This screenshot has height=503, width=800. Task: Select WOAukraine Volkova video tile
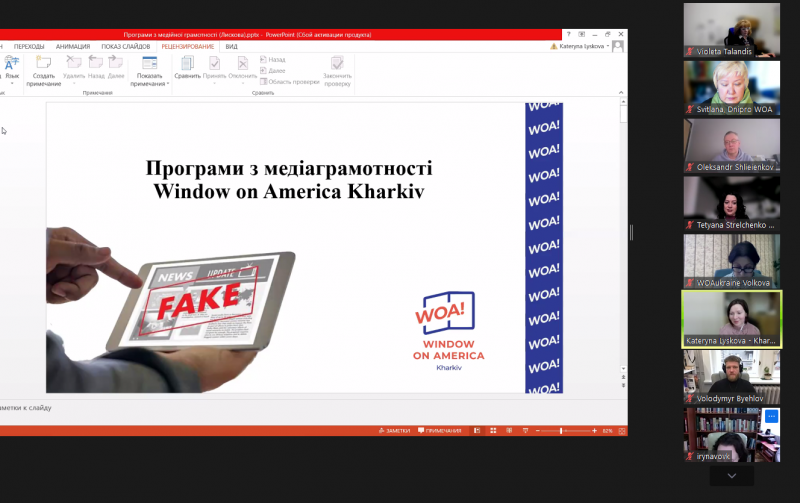pyautogui.click(x=732, y=261)
